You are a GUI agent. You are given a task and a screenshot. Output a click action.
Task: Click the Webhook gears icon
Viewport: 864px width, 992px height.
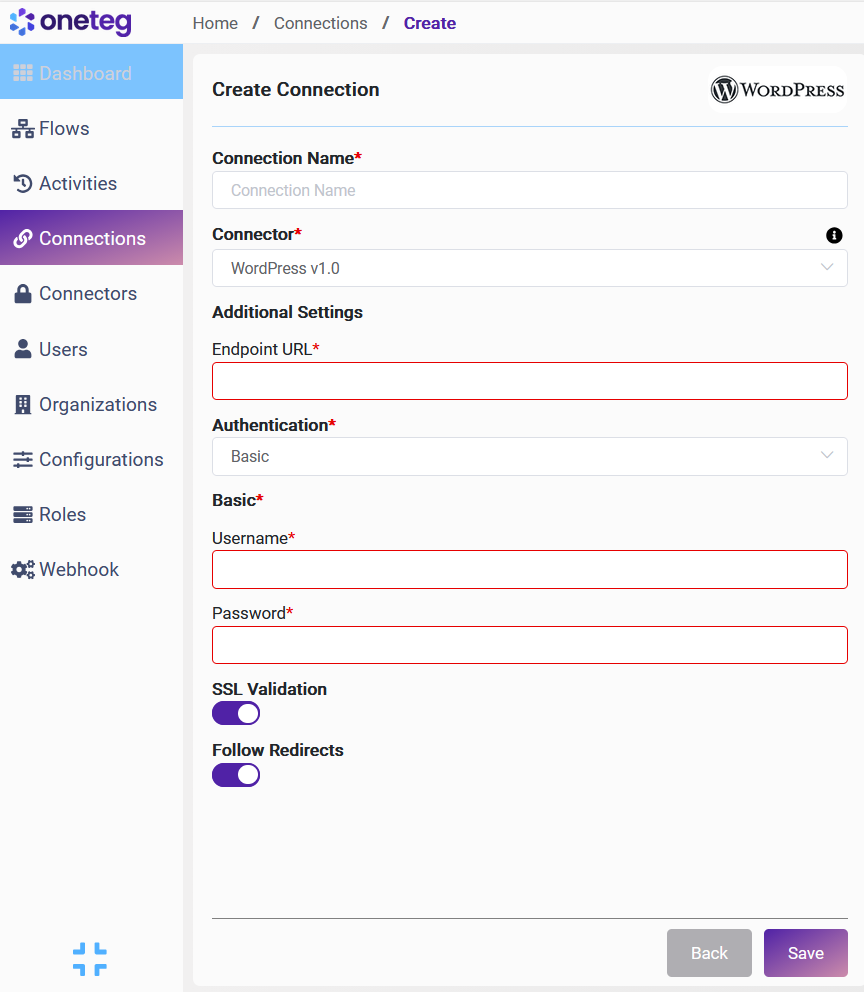[22, 570]
